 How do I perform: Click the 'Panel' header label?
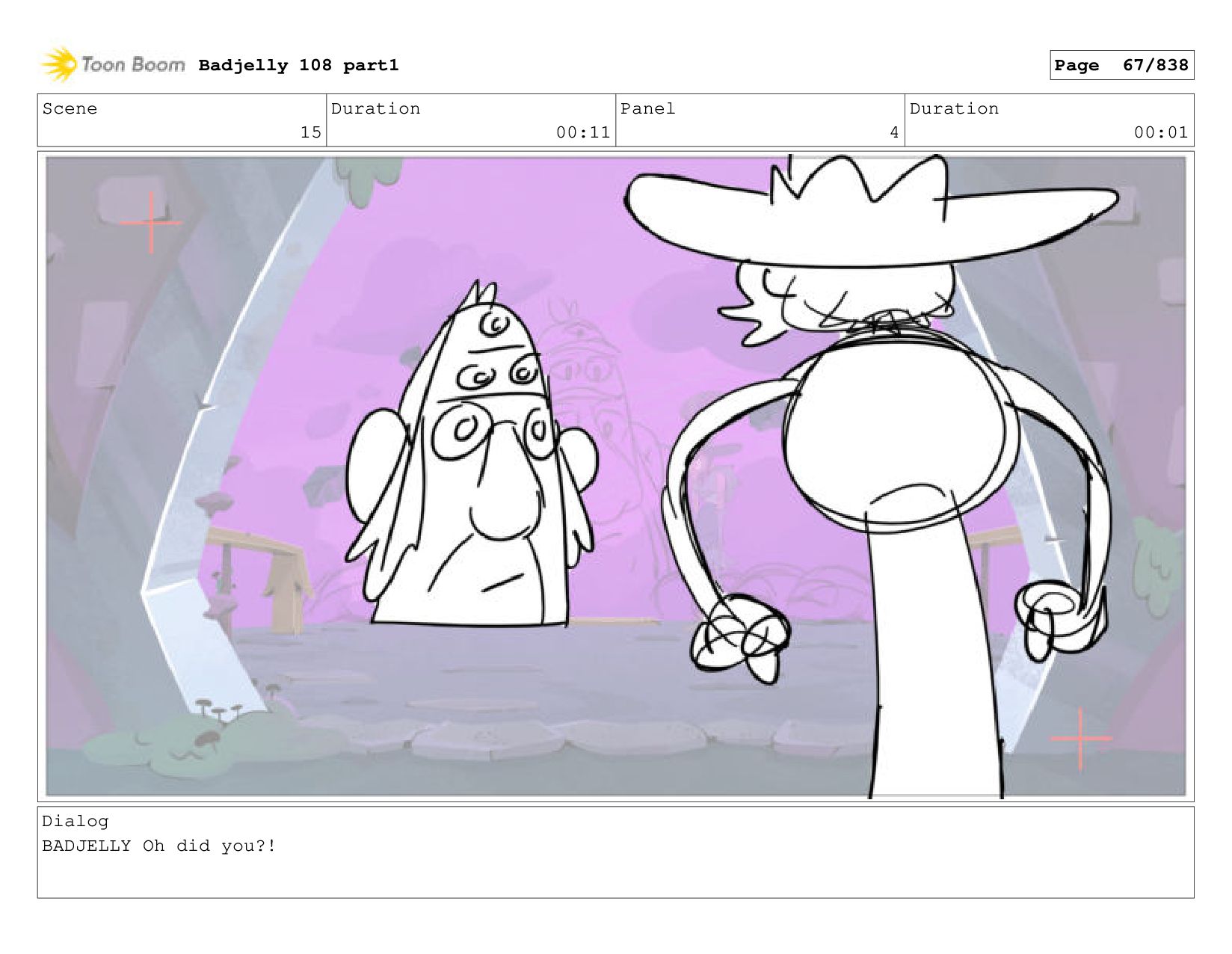click(647, 109)
